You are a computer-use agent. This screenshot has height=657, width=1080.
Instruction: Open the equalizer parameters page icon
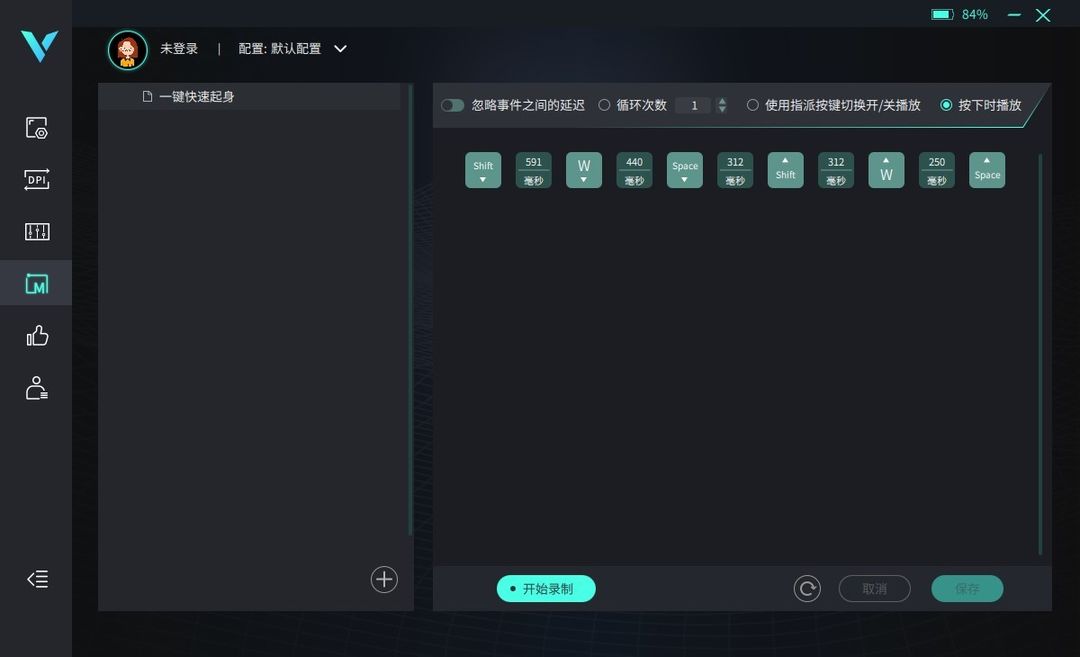(x=37, y=231)
